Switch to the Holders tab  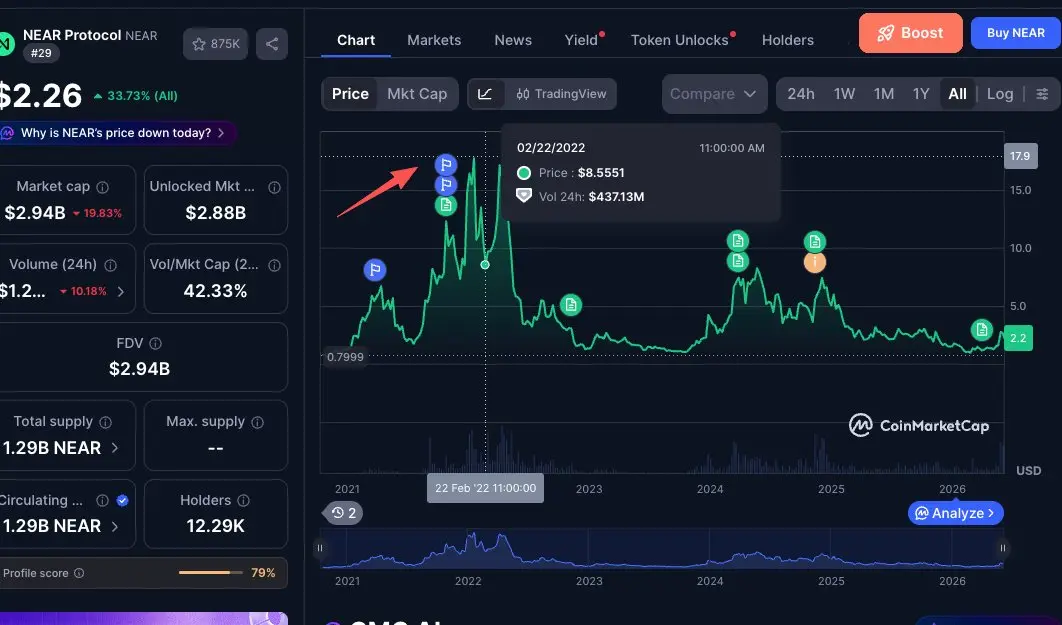[787, 40]
